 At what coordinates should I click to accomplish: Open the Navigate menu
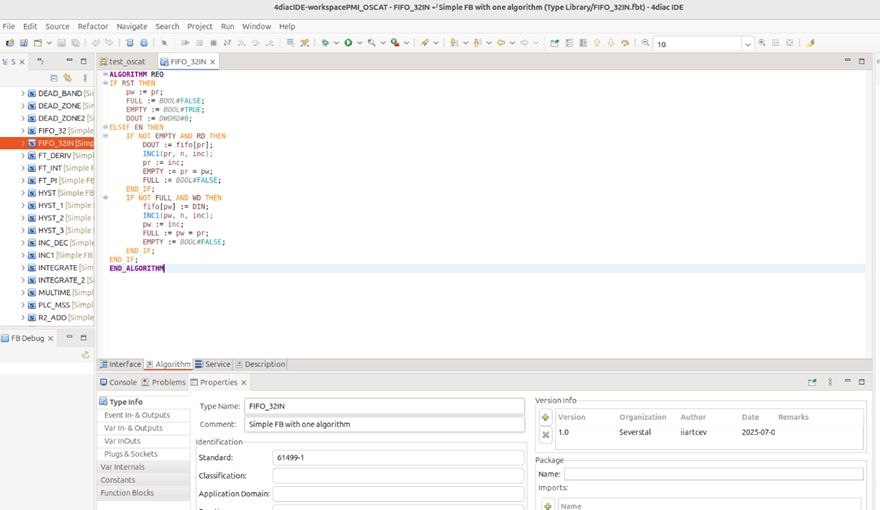[132, 26]
